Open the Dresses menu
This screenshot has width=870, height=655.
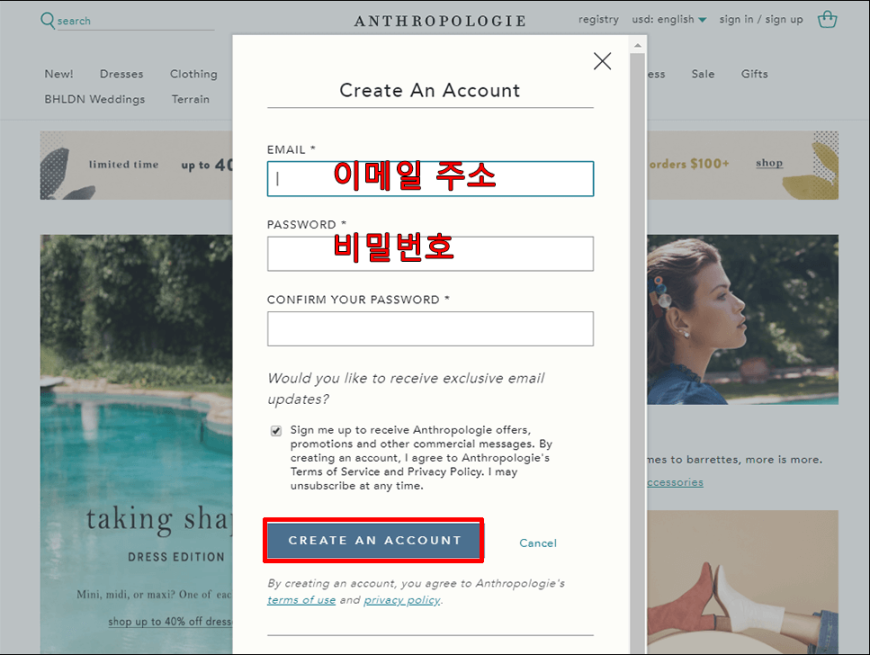(122, 74)
